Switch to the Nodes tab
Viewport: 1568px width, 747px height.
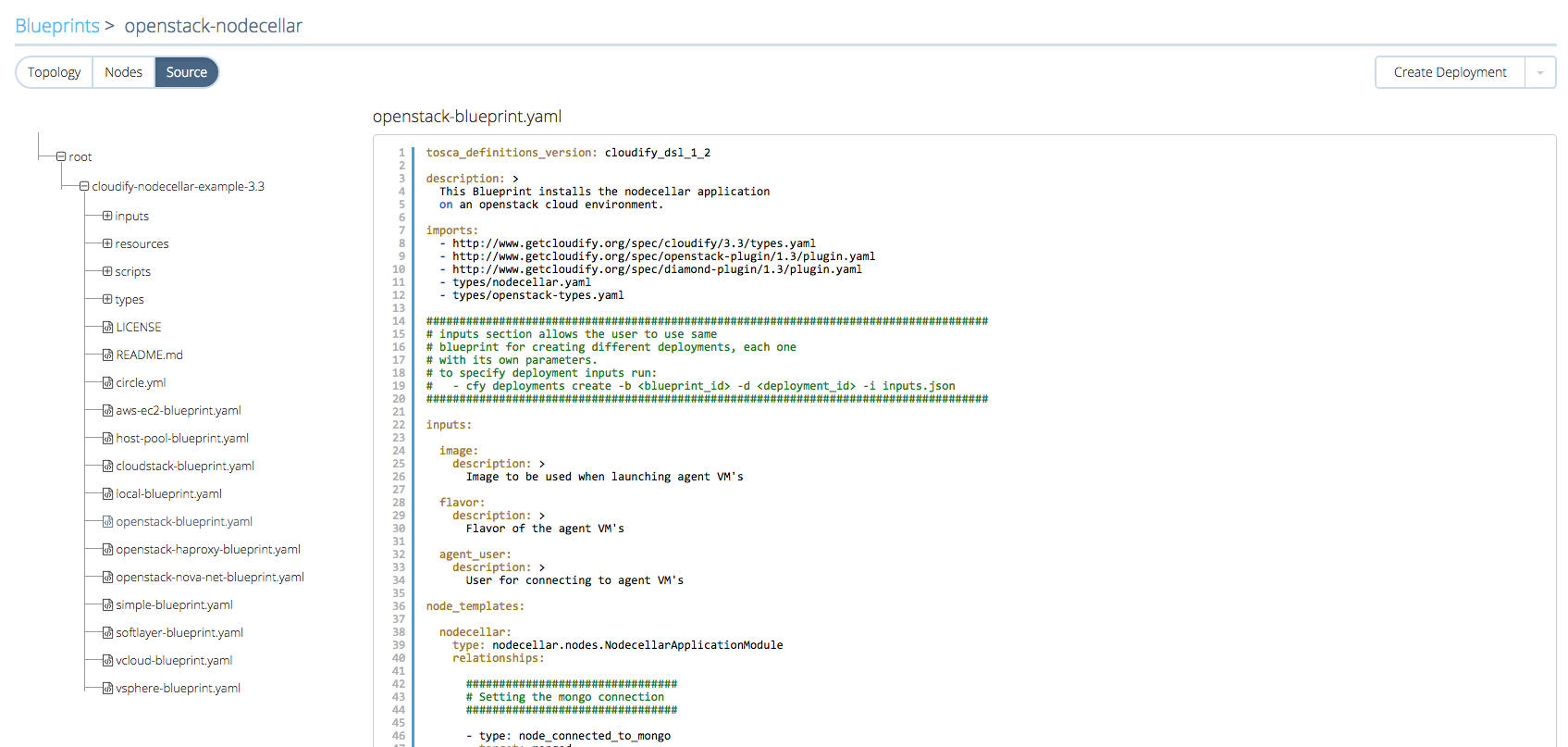tap(123, 72)
